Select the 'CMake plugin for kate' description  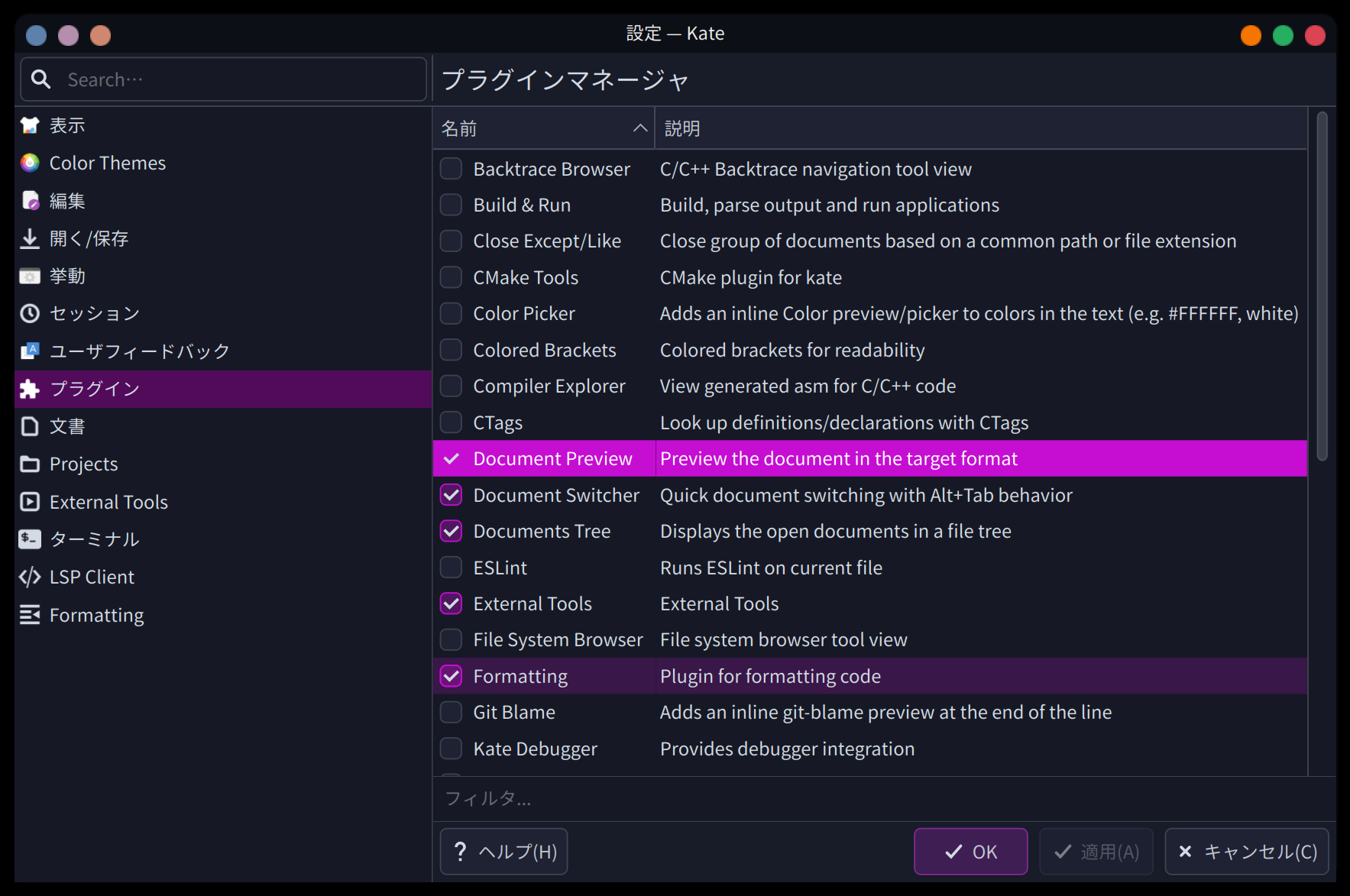751,277
